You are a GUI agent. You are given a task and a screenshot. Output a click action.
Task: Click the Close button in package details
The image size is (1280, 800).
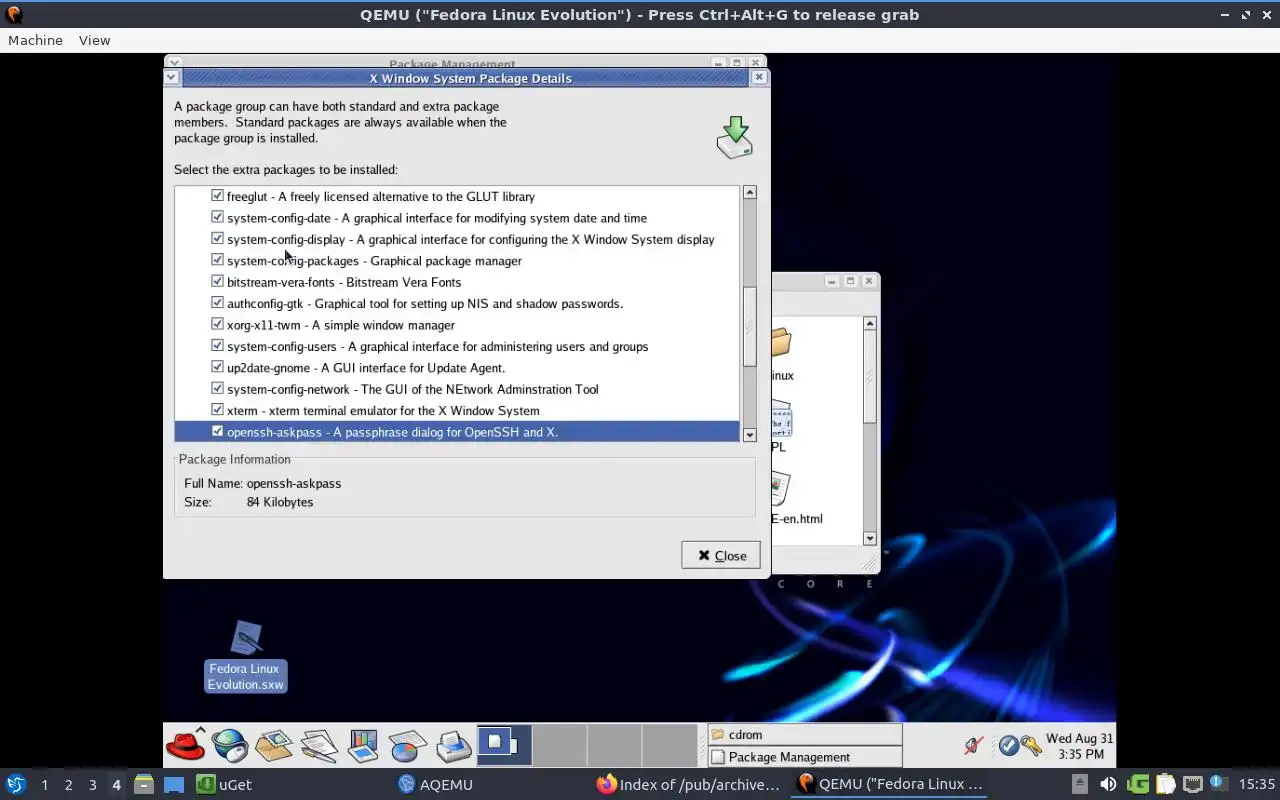[x=721, y=555]
